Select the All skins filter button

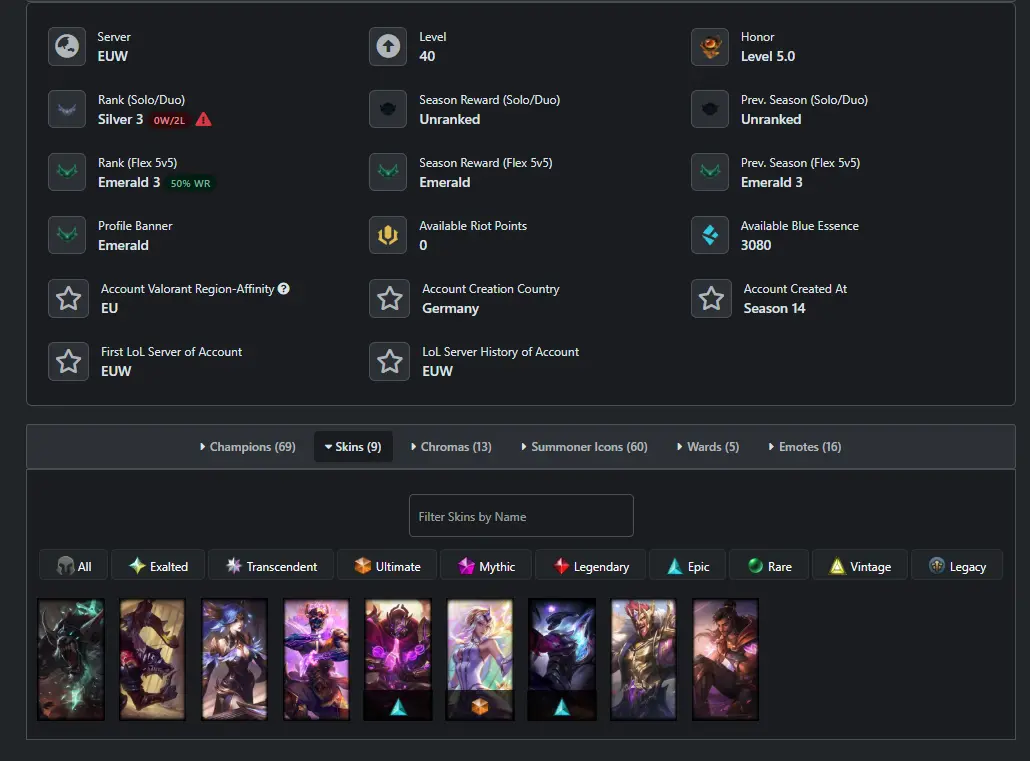click(x=74, y=566)
